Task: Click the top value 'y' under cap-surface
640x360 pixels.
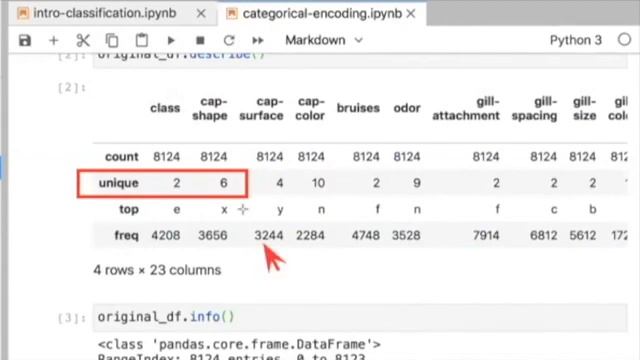Action: (280, 210)
